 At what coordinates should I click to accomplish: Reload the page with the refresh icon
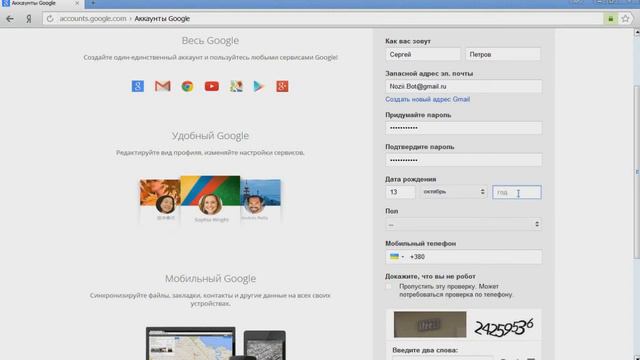click(50, 19)
